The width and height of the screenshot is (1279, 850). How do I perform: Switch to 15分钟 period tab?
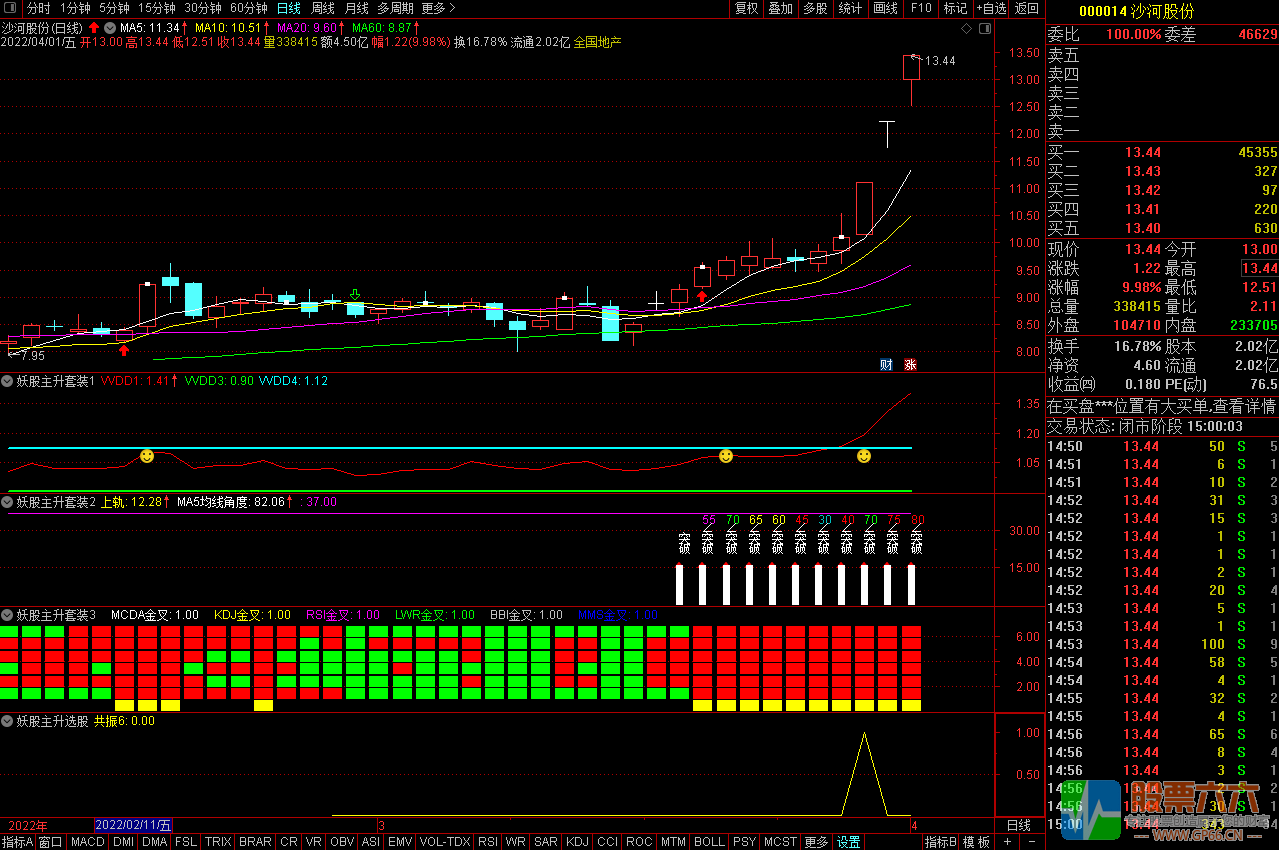coord(157,8)
